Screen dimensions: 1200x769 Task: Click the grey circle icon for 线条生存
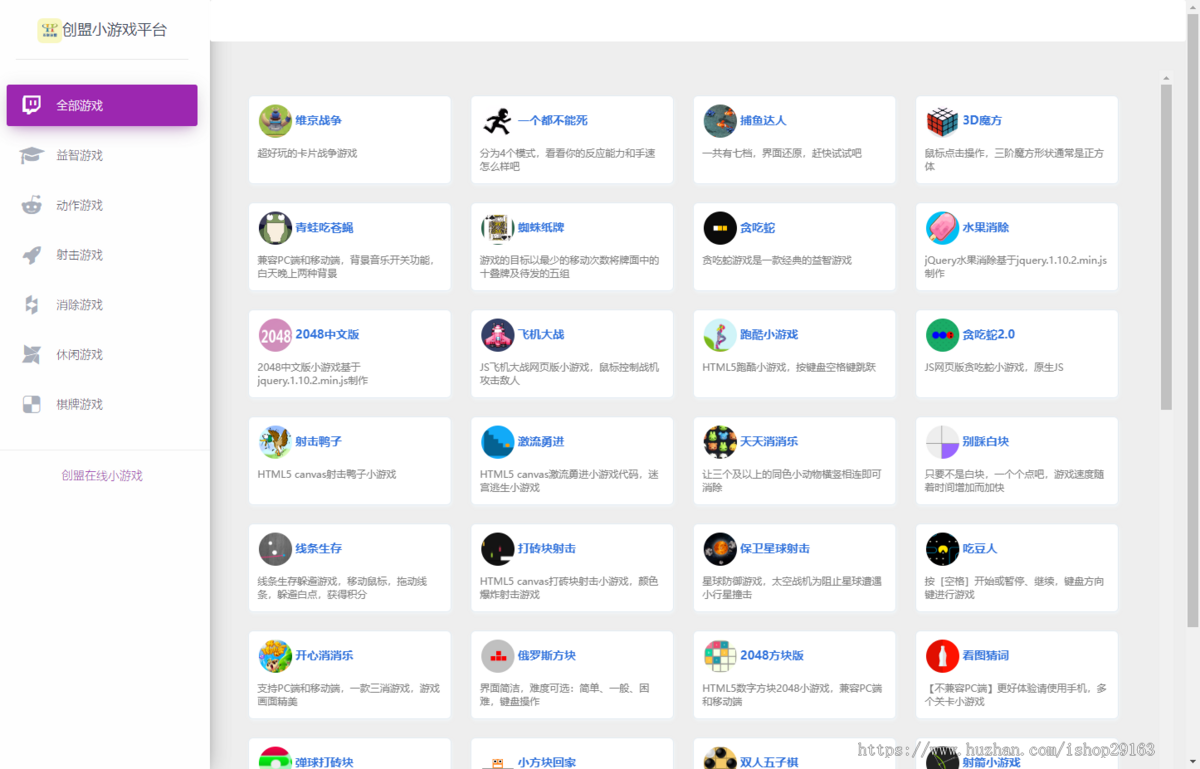pyautogui.click(x=275, y=549)
